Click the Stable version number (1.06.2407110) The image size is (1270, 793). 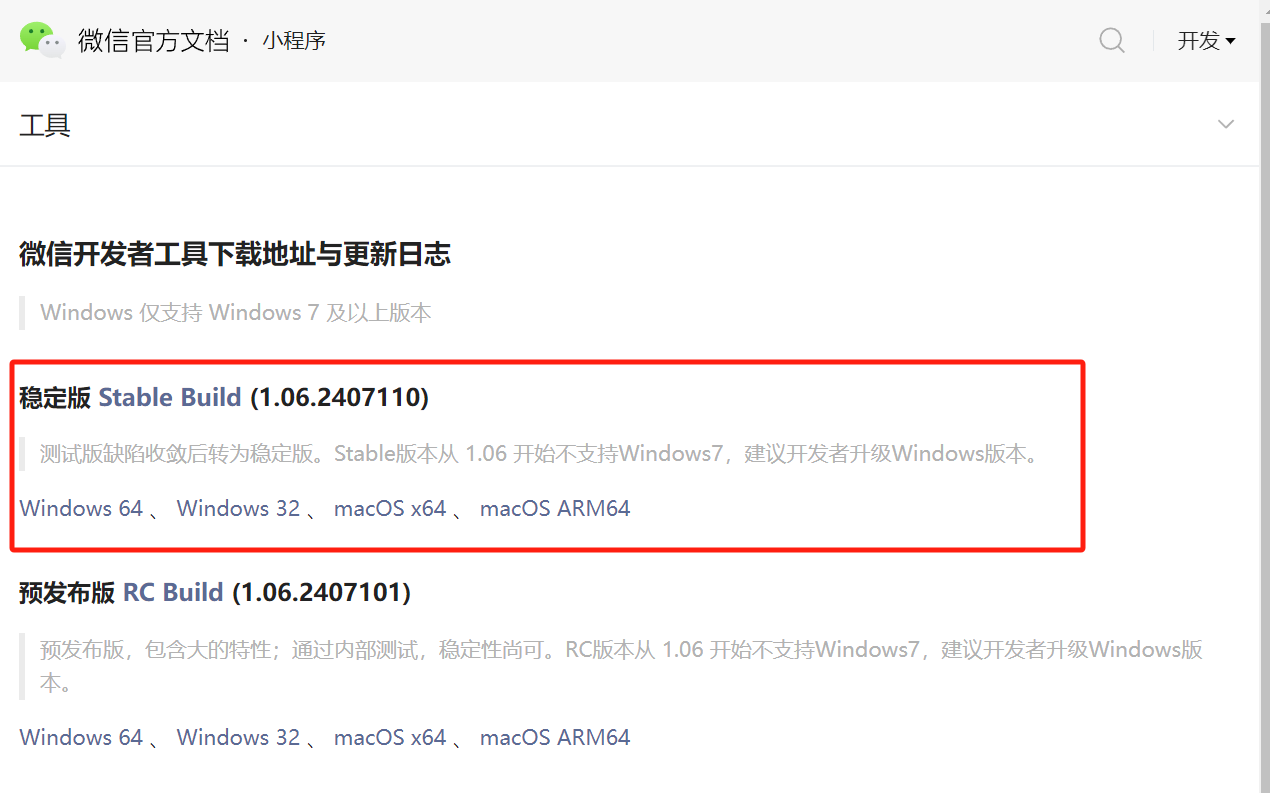point(339,397)
